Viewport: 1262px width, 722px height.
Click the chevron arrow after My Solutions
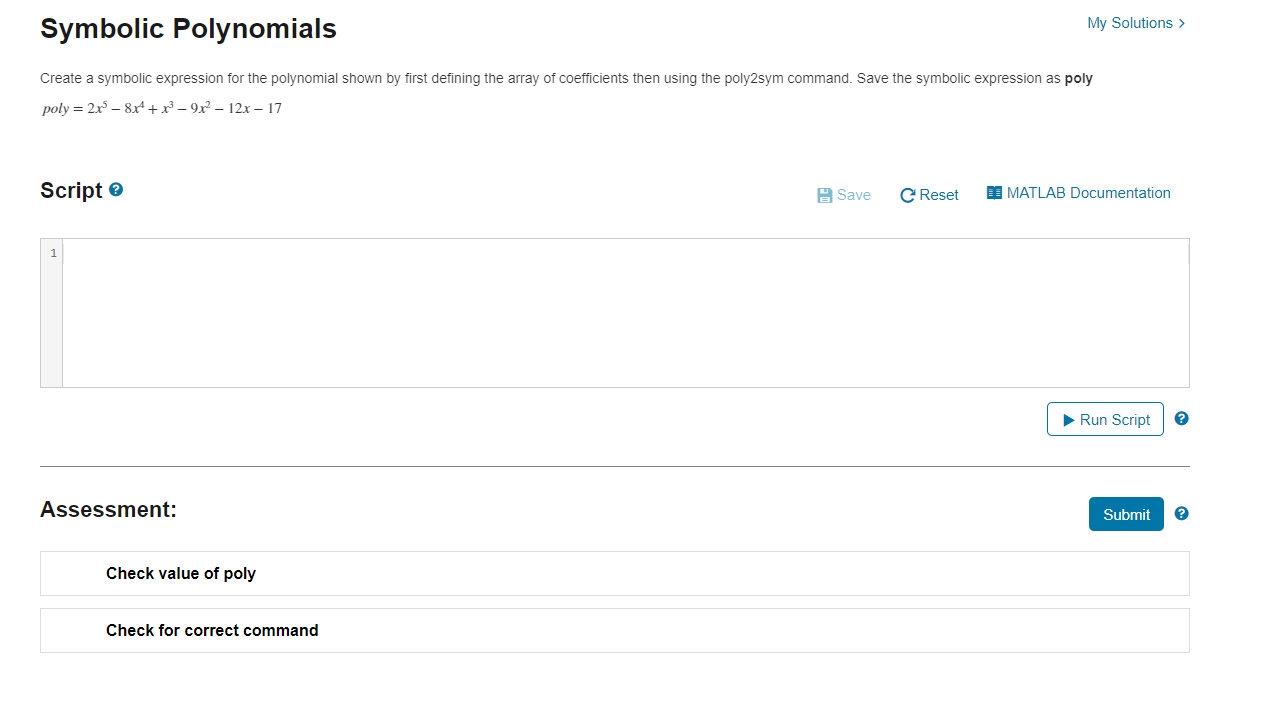click(x=1181, y=23)
